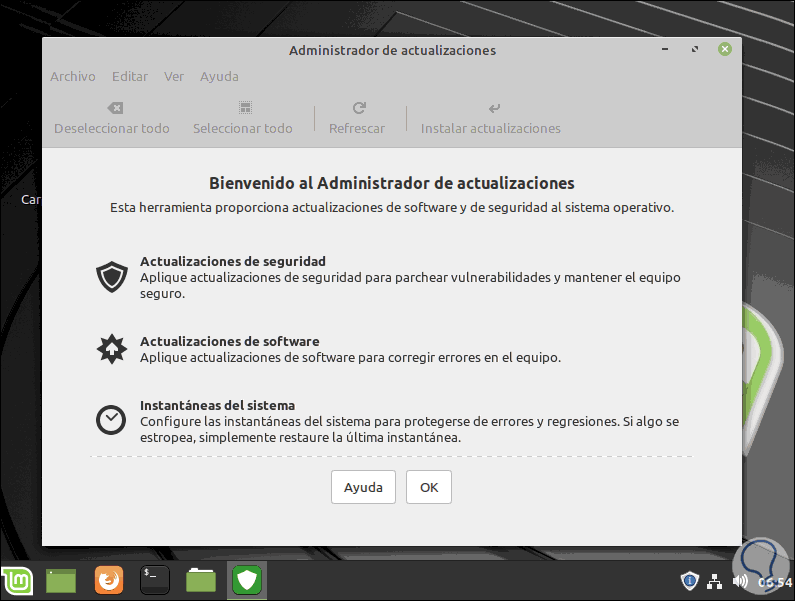Maximize the Administrador de actualizaciones window
Viewport: 795px width, 601px height.
coord(695,49)
